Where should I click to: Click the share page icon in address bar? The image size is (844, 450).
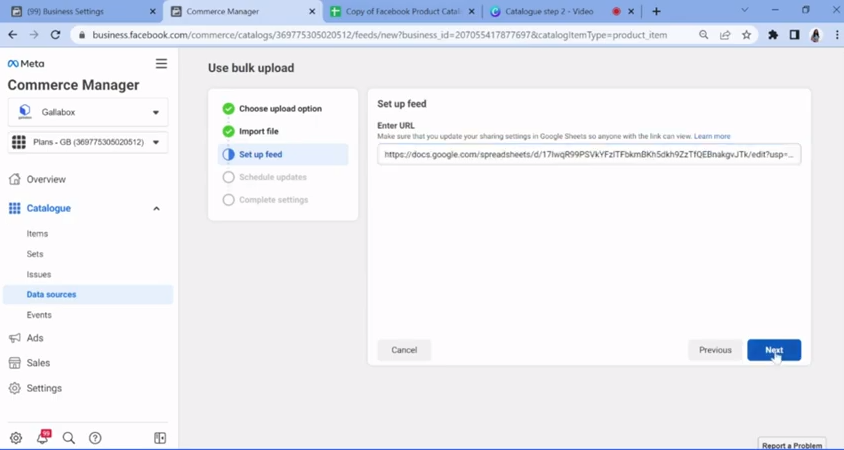[725, 35]
